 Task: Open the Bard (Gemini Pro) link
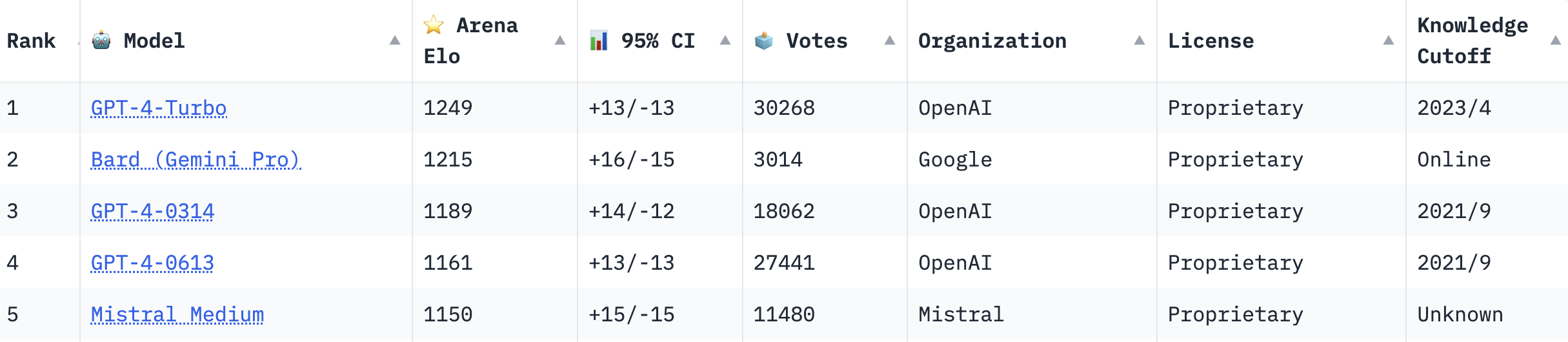196,159
